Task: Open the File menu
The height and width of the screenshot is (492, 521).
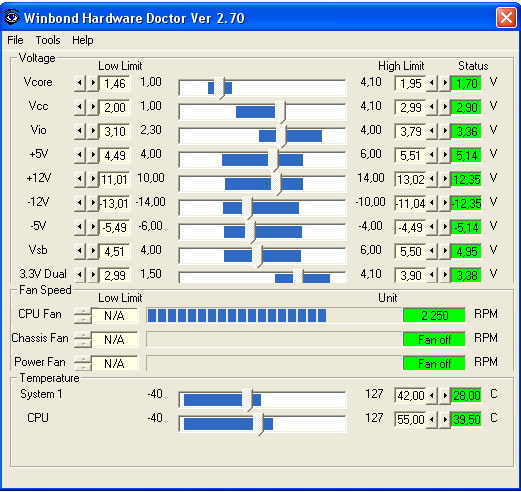Action: click(15, 40)
